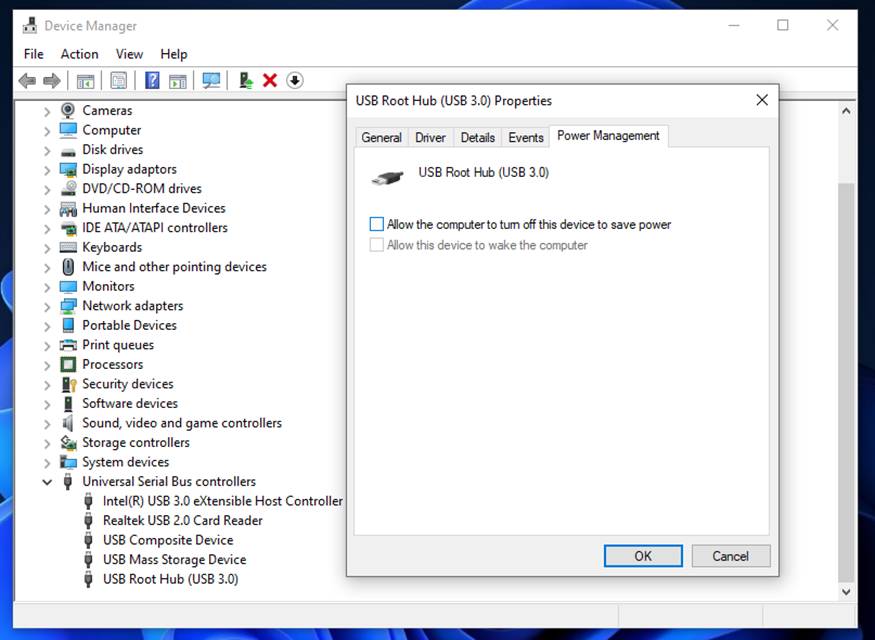The height and width of the screenshot is (640, 875).
Task: Click the blue Help question-mark toolbar icon
Action: 152,81
